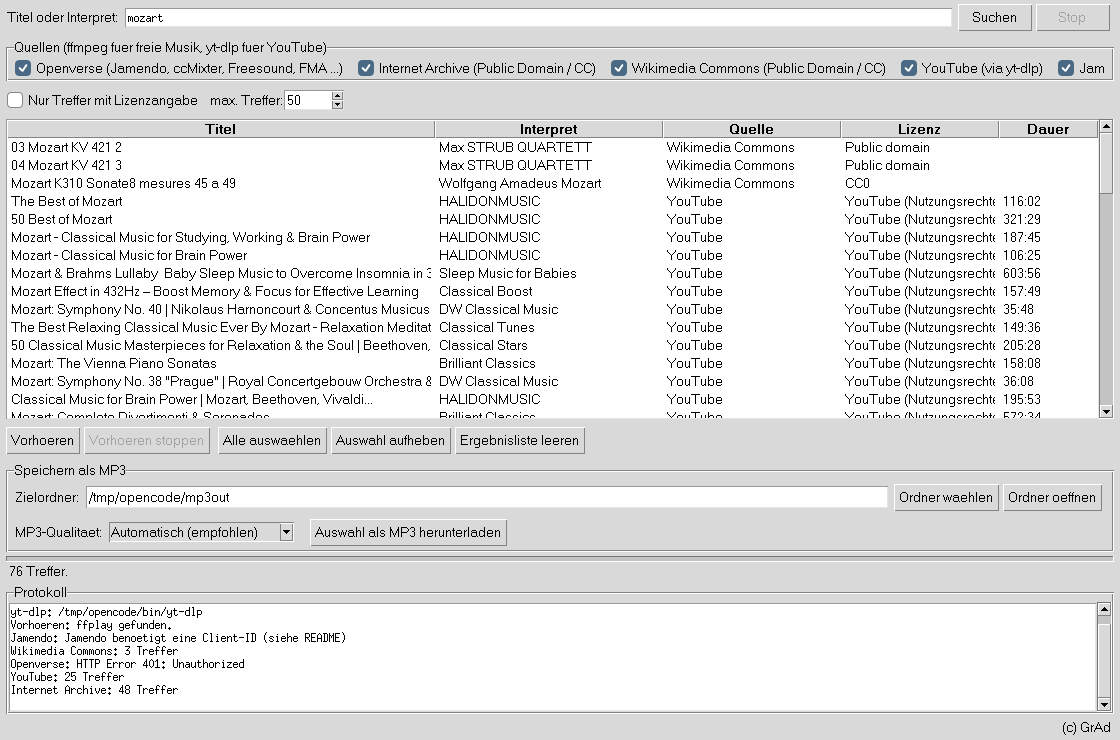Disable the Wikimedia Commons source checkbox
This screenshot has height=740, width=1120.
coord(619,68)
